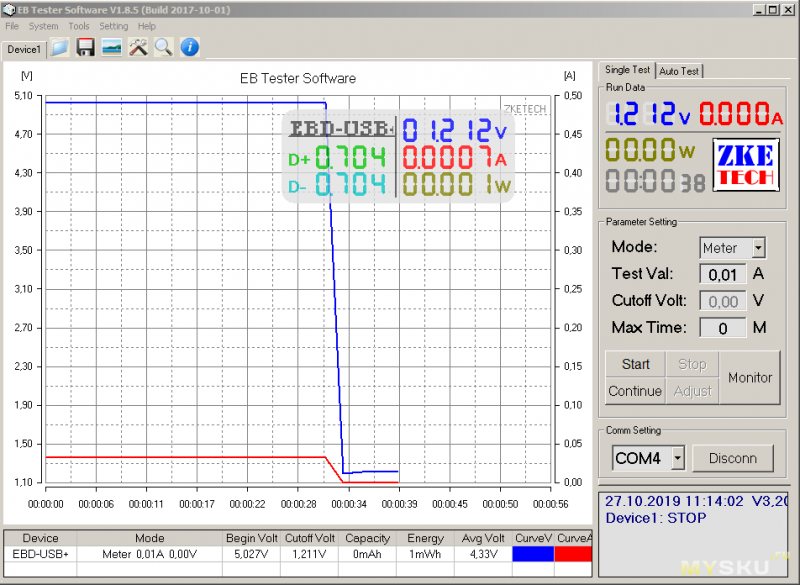Maximize the EB Tester window
Viewport: 800px width, 585px height.
tap(773, 10)
